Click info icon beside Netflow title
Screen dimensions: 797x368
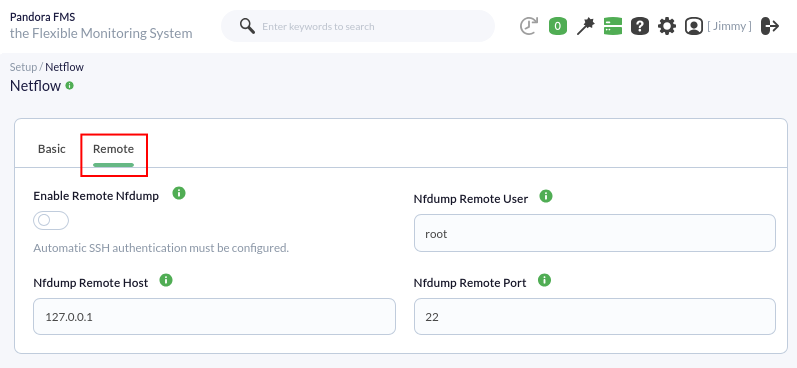pyautogui.click(x=70, y=85)
